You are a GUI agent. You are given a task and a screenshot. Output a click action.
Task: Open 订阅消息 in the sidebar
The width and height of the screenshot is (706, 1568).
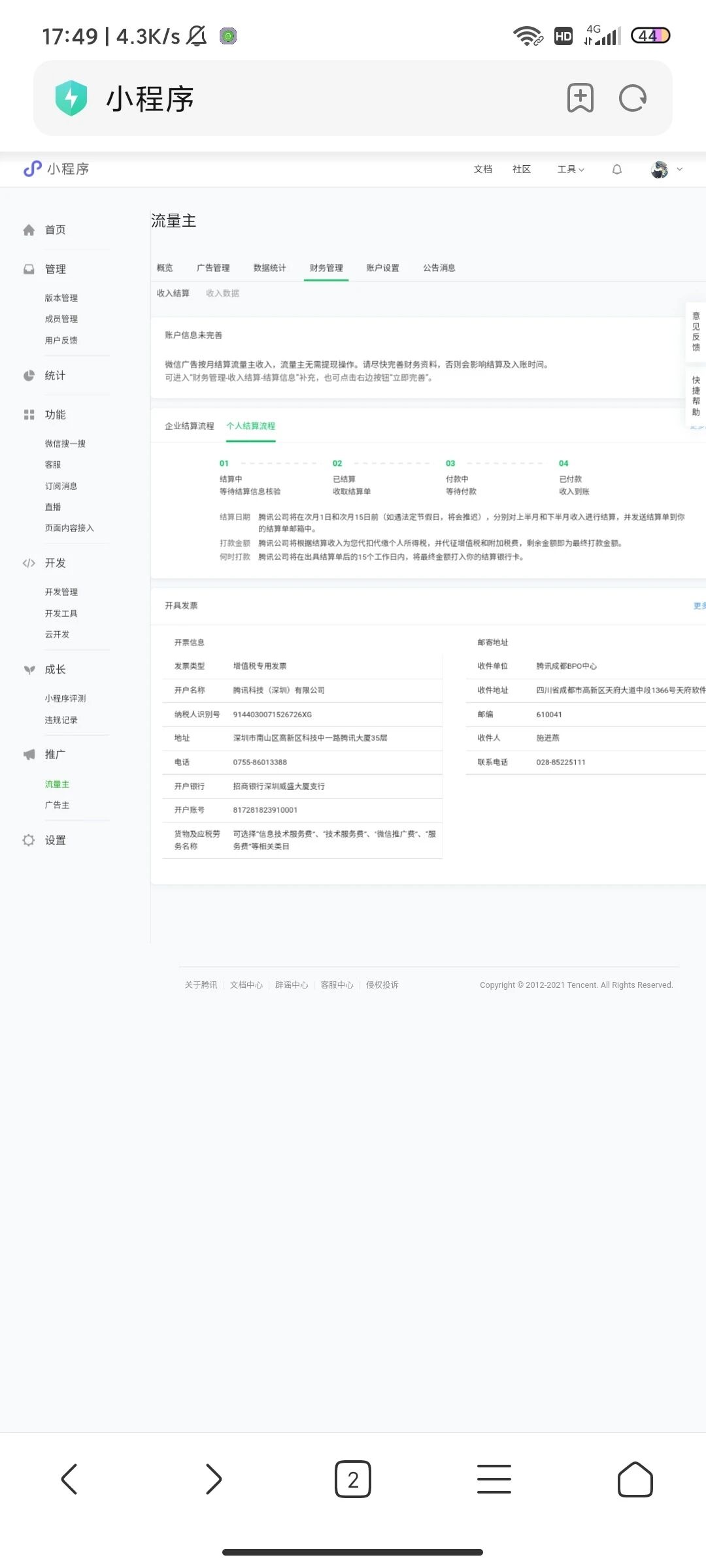tap(61, 486)
